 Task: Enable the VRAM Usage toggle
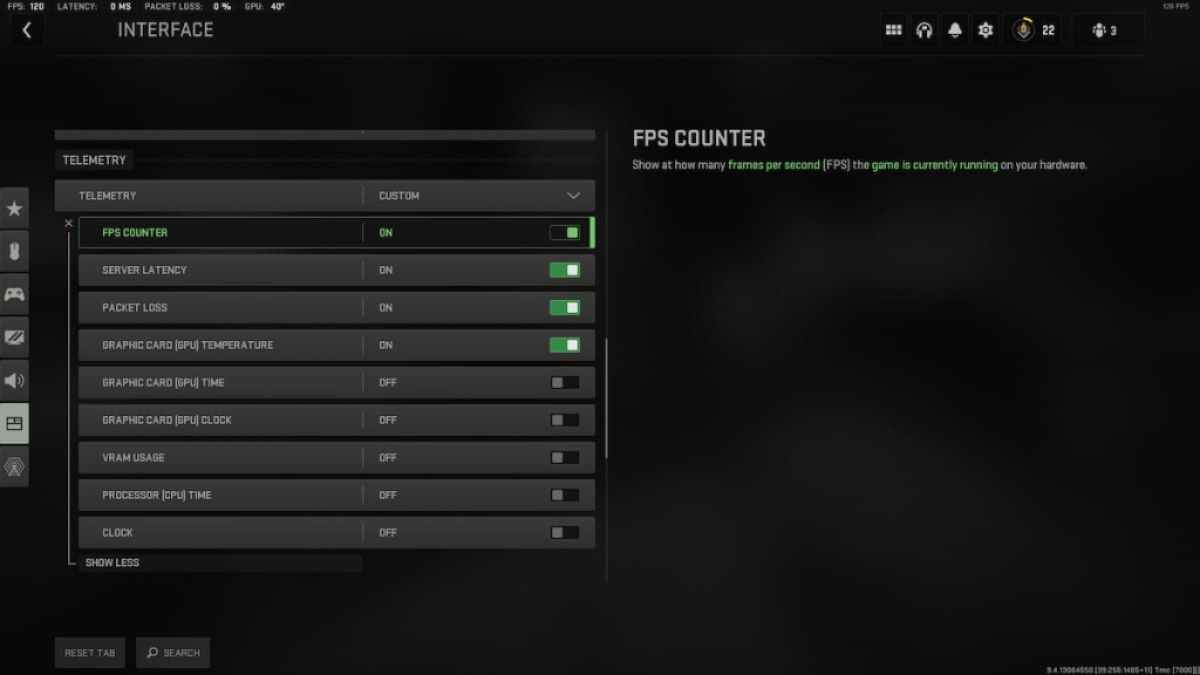(564, 457)
